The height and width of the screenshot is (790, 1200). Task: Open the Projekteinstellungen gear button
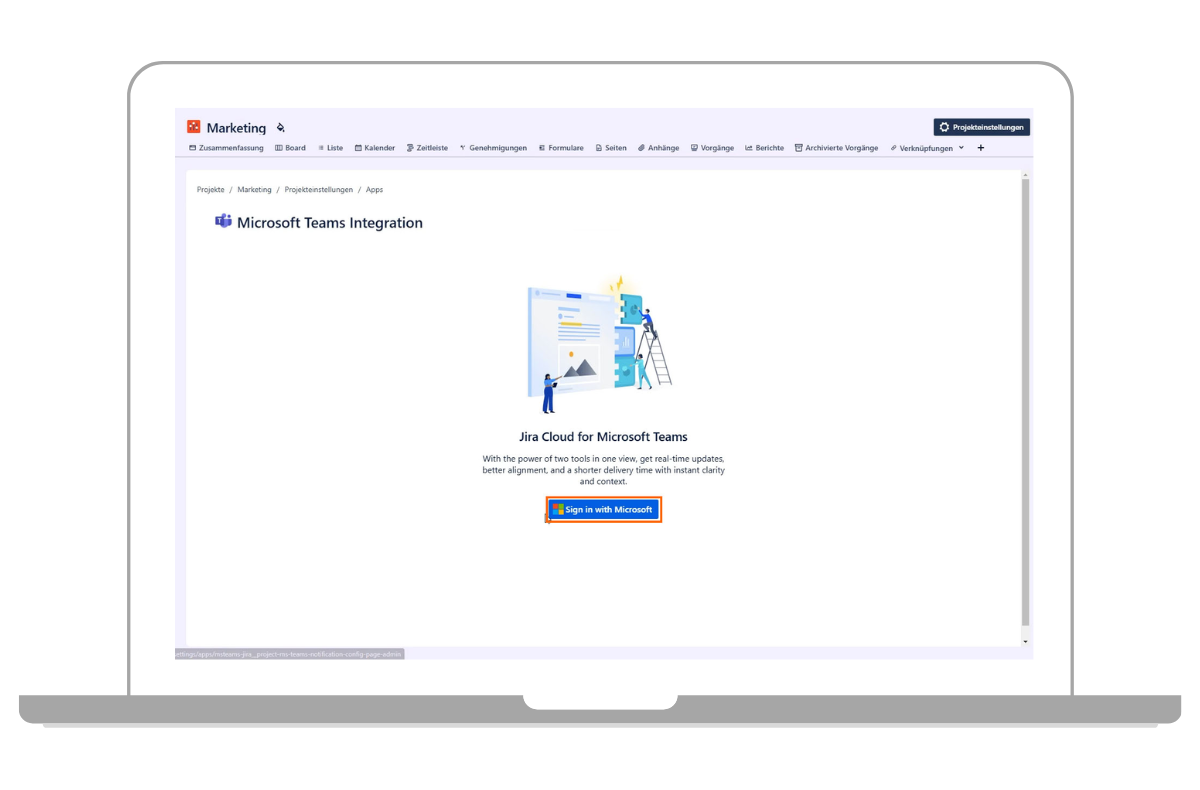(981, 127)
